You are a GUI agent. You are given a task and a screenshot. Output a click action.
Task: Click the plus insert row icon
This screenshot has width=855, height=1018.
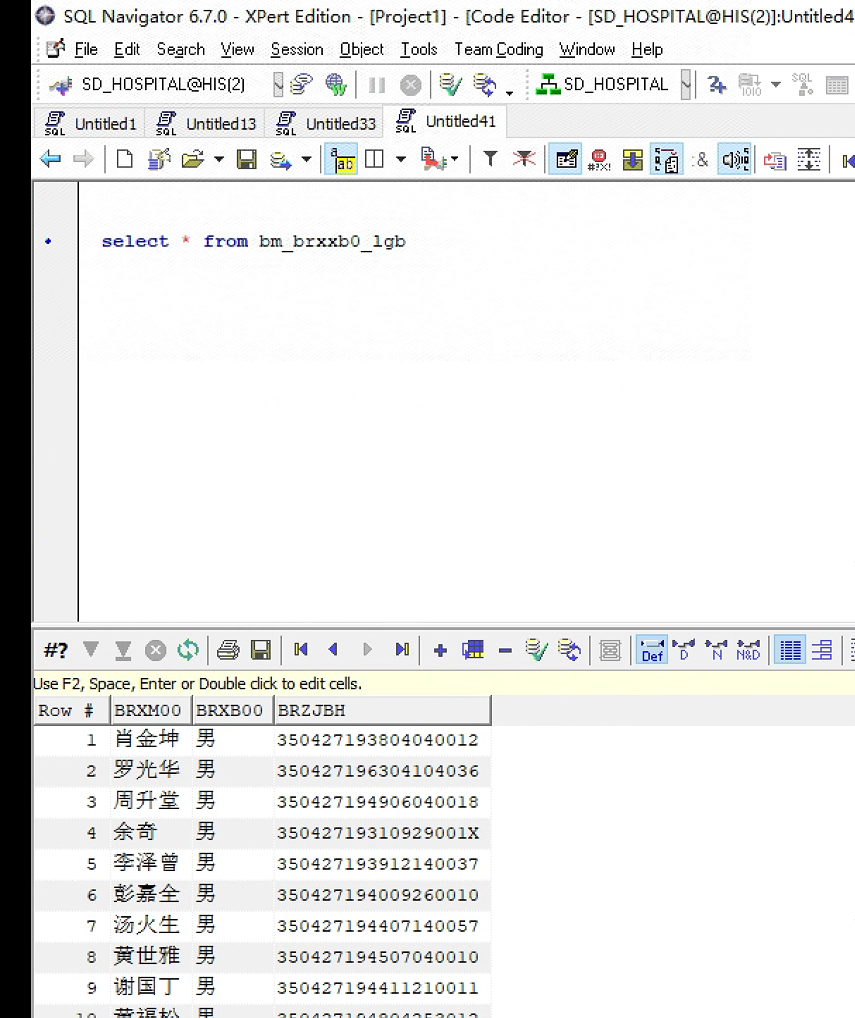tap(440, 650)
